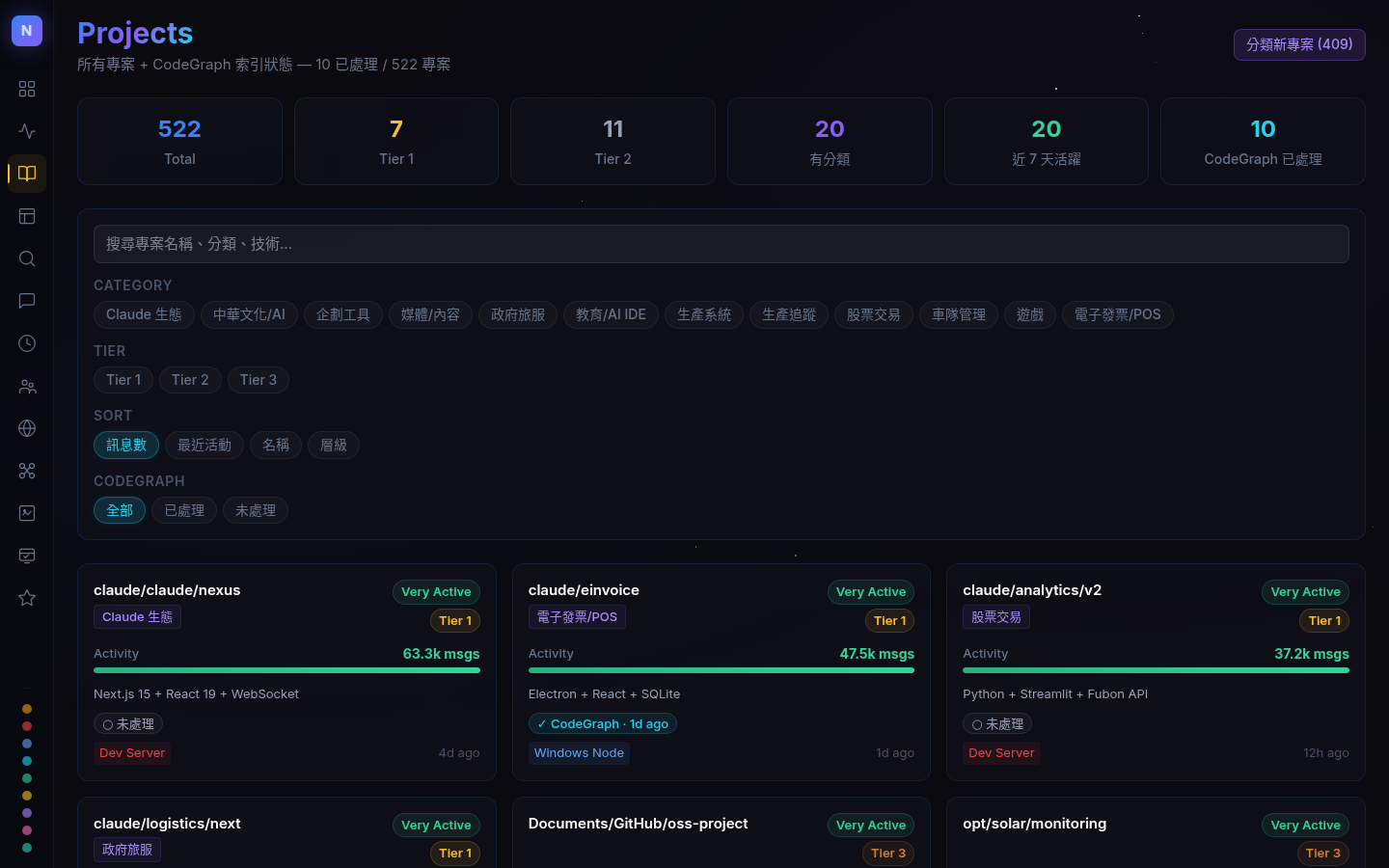Open the clock history icon in sidebar

pos(27,343)
